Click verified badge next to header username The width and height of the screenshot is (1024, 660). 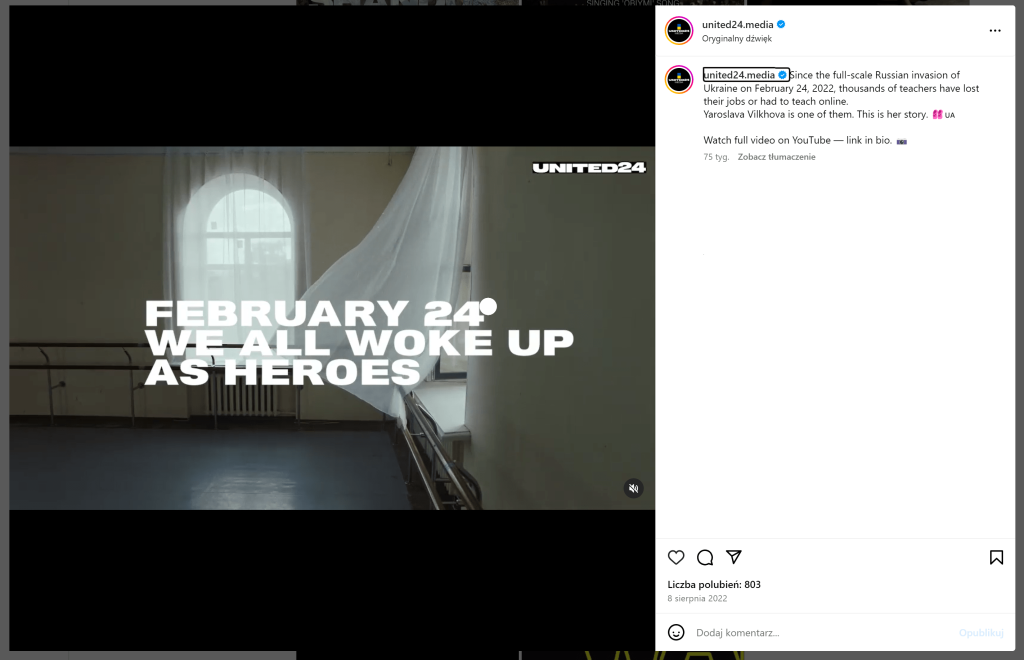781,24
